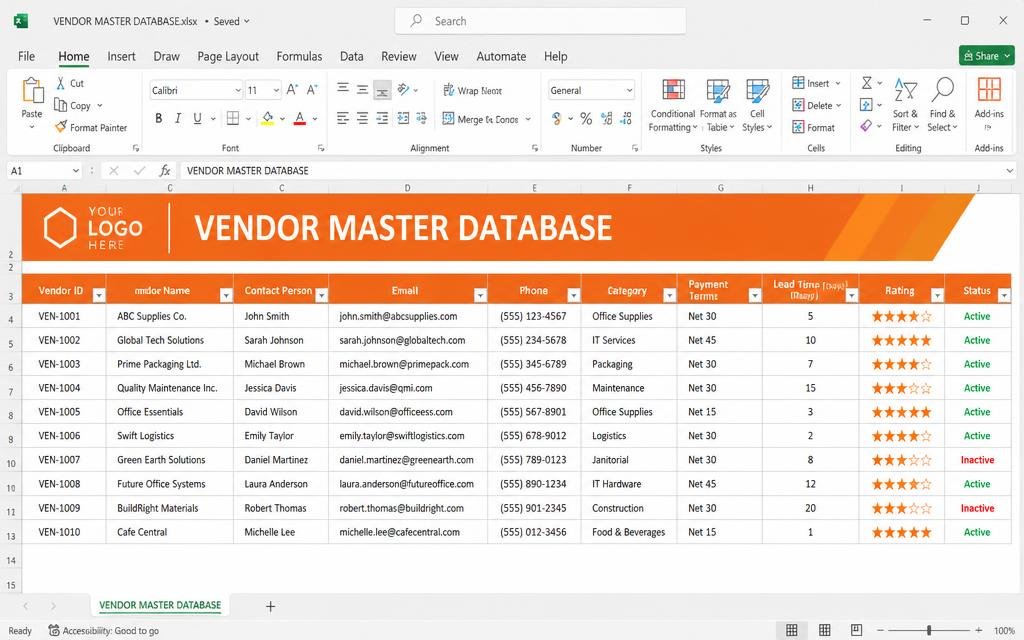This screenshot has width=1024, height=640.
Task: Add a new sheet with plus button
Action: point(270,607)
